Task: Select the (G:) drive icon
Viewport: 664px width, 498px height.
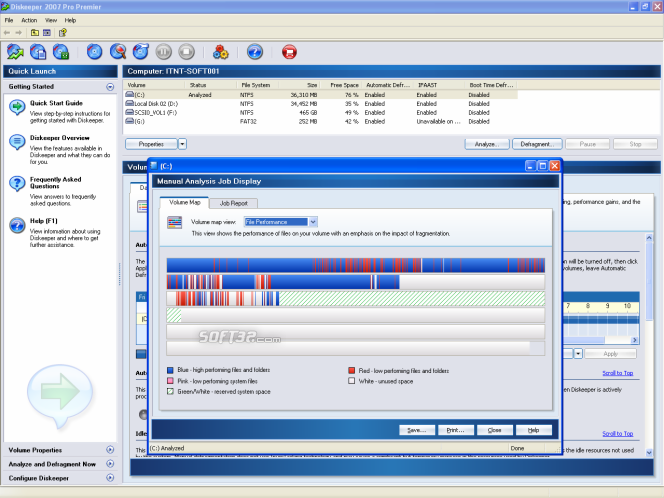Action: pos(130,121)
